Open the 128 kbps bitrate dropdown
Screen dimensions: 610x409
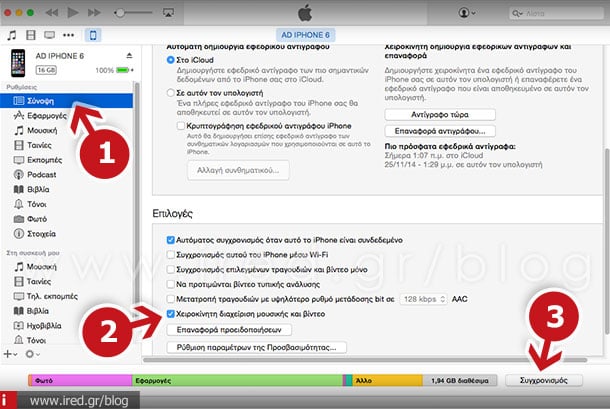pos(424,299)
